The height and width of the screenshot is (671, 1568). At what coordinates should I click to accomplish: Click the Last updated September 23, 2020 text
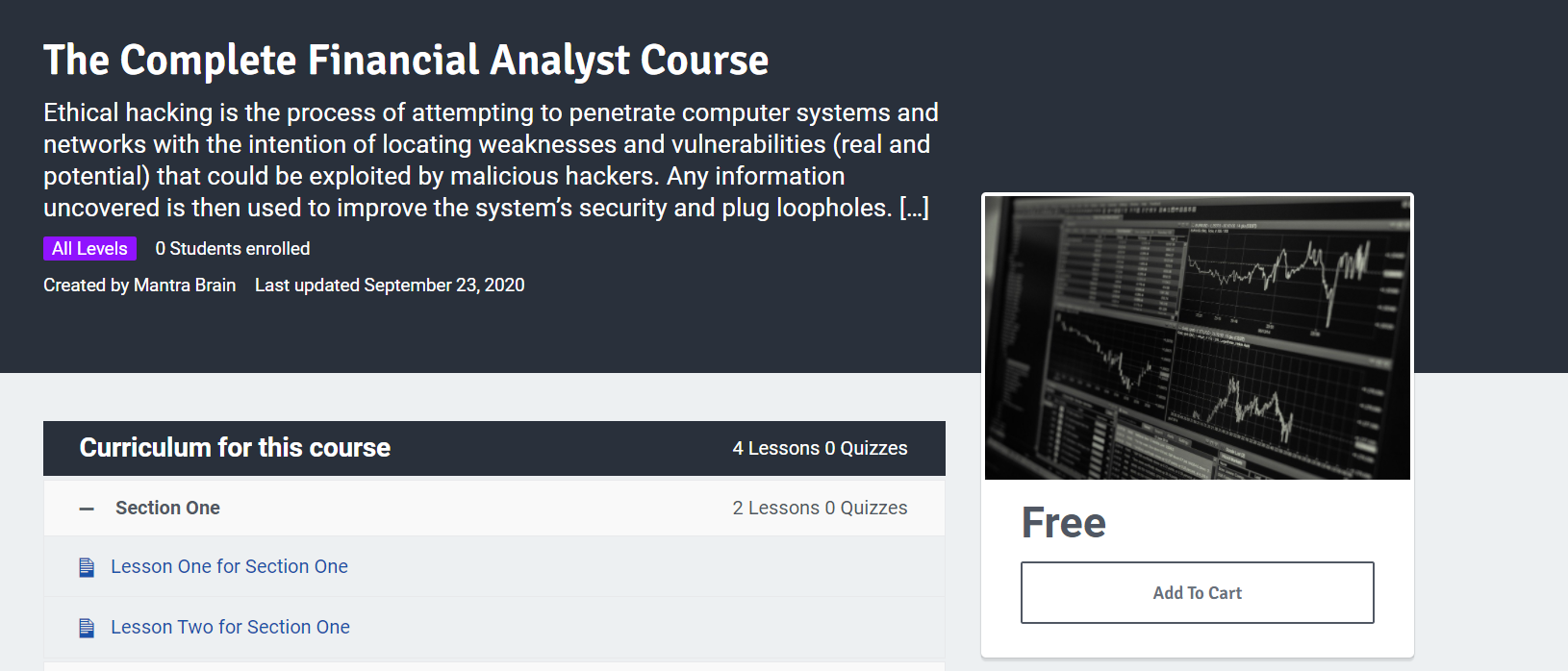click(390, 285)
